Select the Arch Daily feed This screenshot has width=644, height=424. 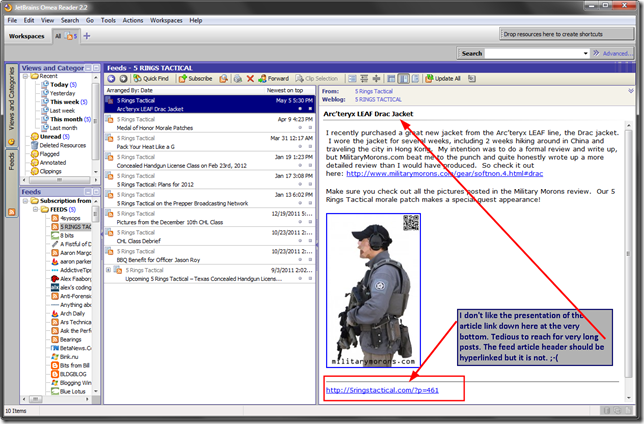tap(68, 313)
